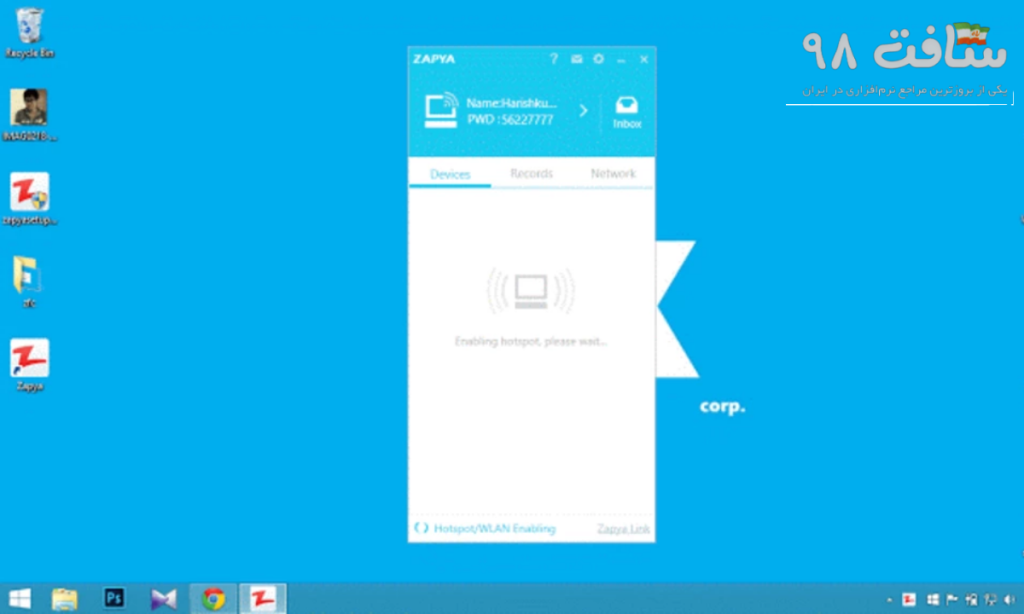This screenshot has width=1024, height=614.
Task: Show hidden system tray icons arrow
Action: 888,600
